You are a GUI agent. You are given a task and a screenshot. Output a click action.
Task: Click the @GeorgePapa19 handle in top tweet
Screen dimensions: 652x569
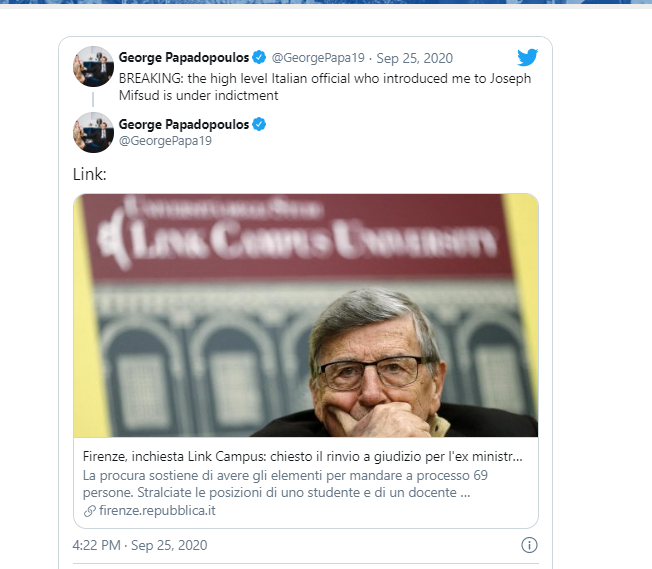point(319,57)
